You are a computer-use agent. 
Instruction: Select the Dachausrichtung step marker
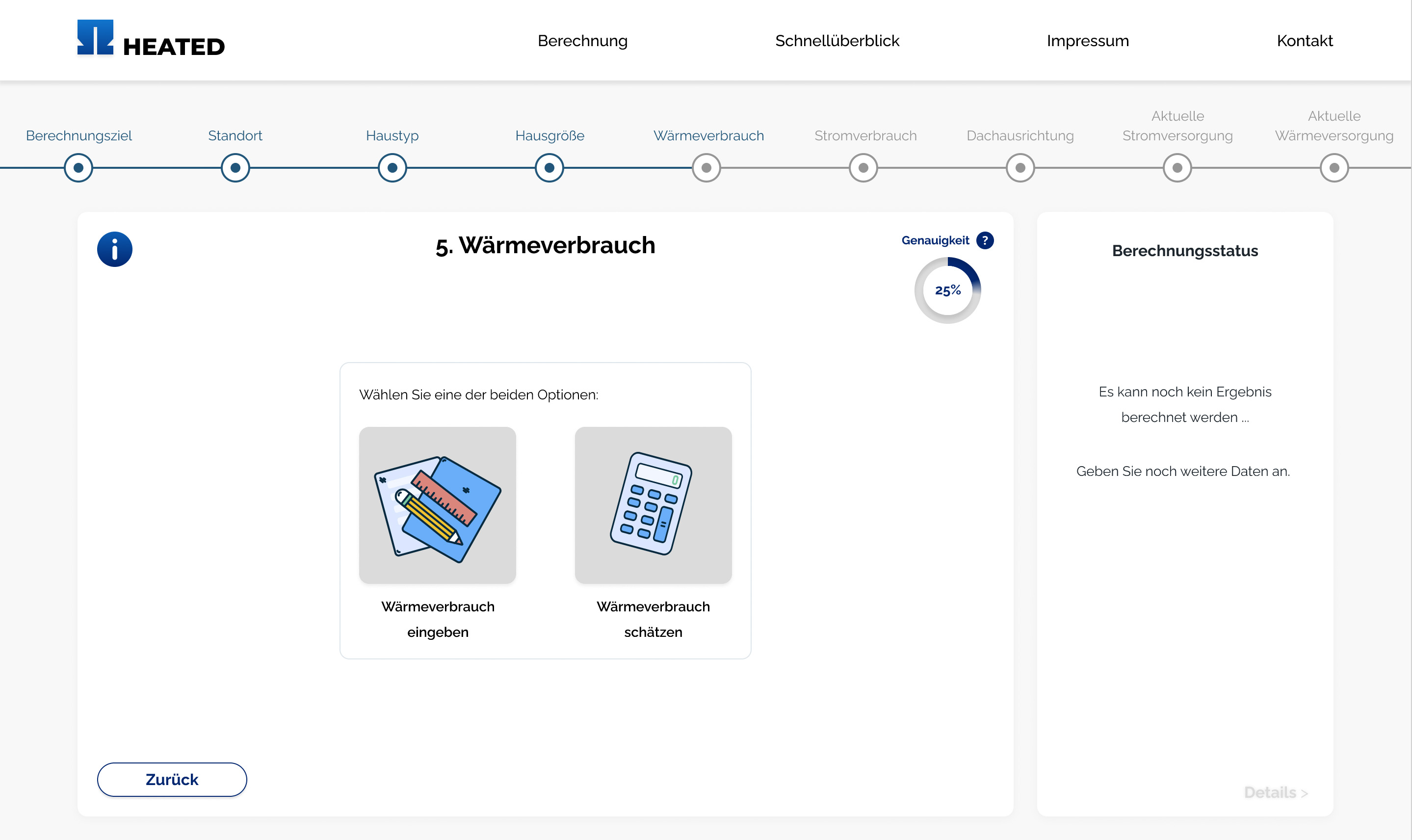1020,168
